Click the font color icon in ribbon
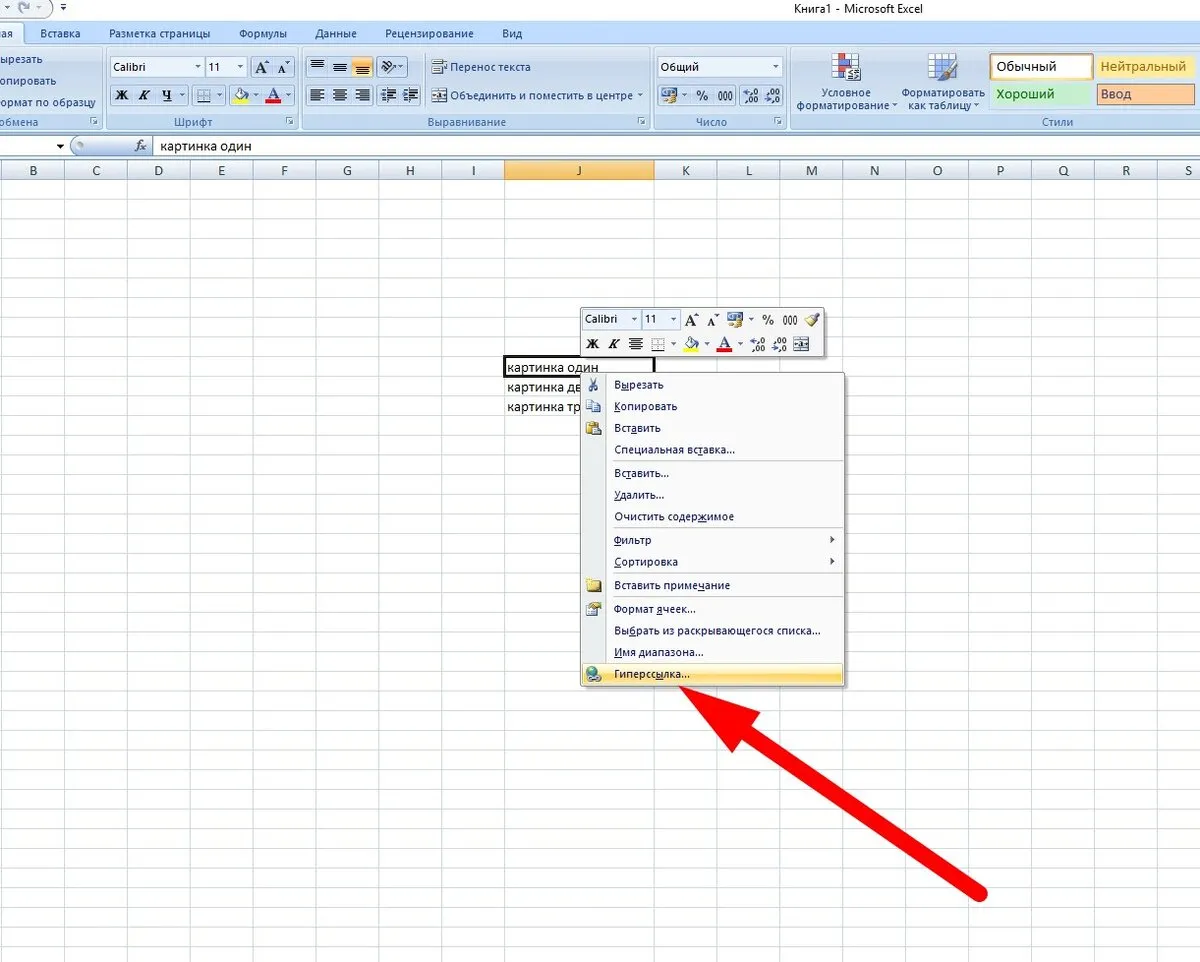The height and width of the screenshot is (962, 1200). (274, 96)
